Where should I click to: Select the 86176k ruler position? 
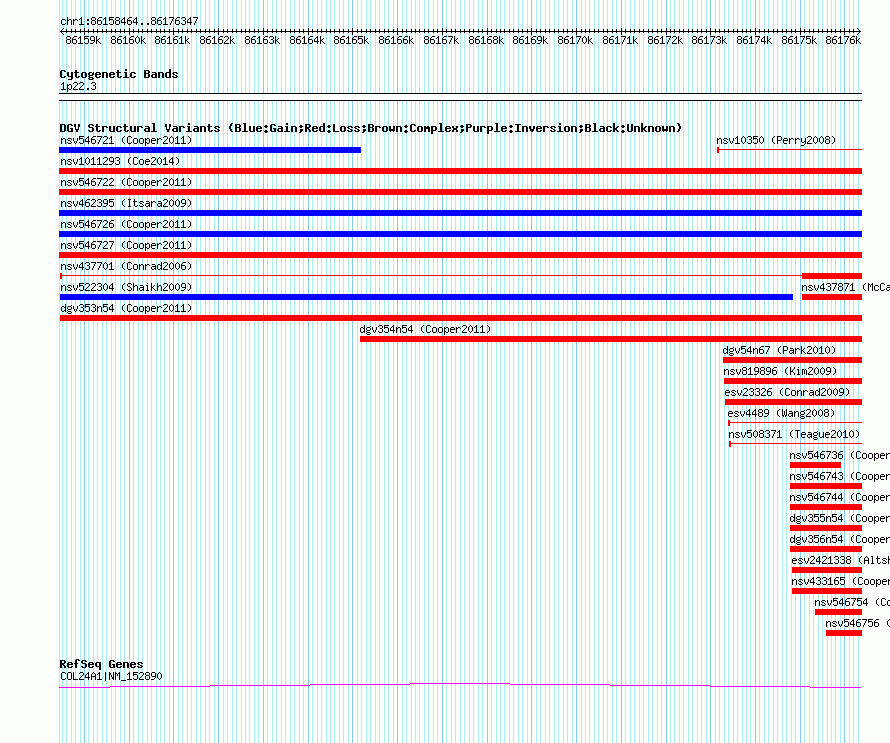click(843, 40)
